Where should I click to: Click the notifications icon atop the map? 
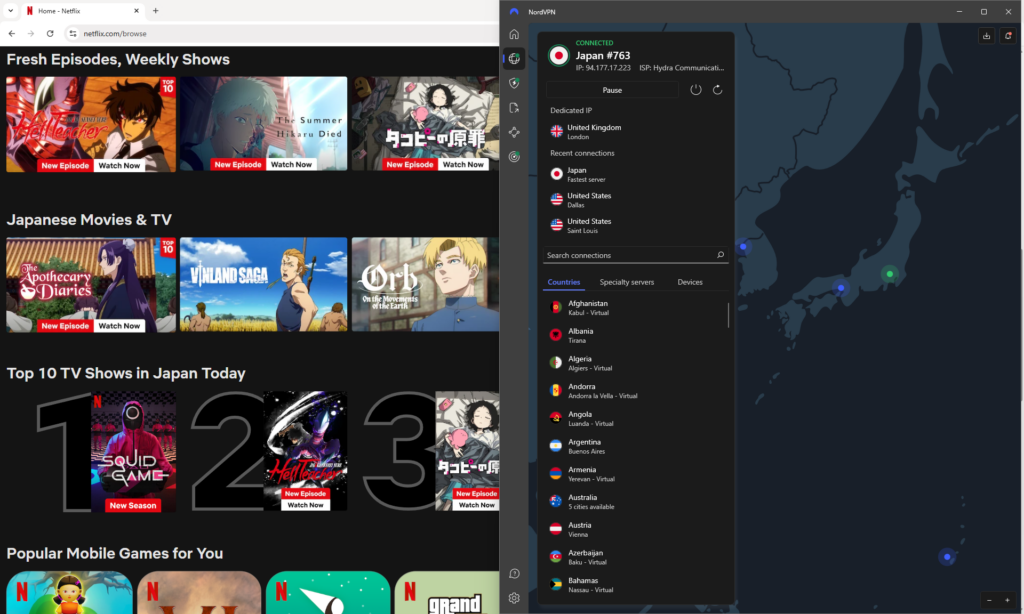(x=1008, y=36)
